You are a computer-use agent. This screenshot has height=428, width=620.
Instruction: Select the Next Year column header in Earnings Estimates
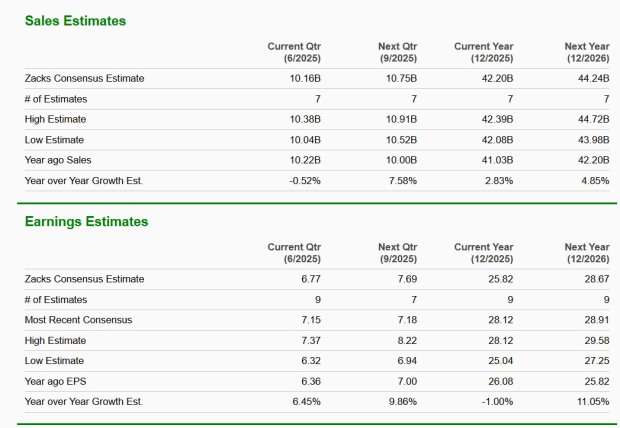tap(587, 252)
